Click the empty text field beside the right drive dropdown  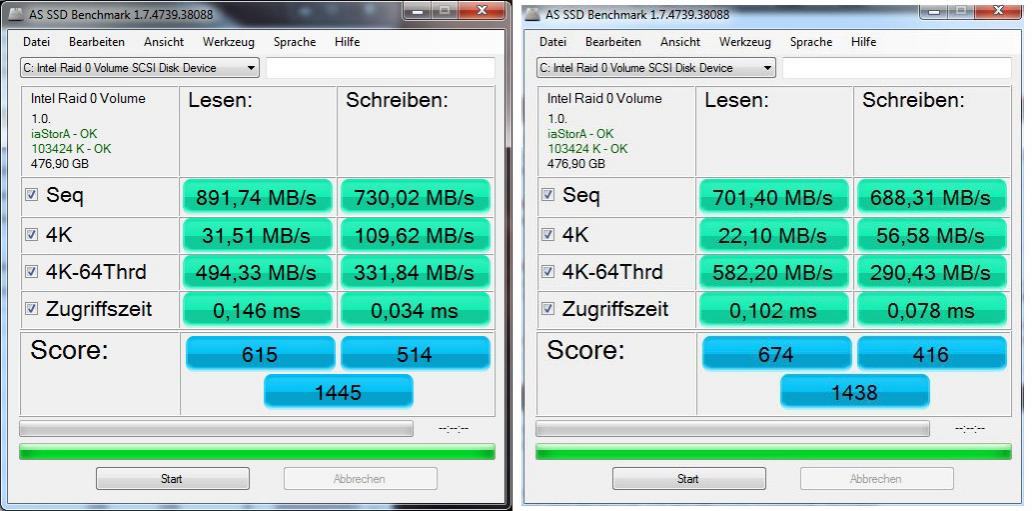(x=897, y=68)
